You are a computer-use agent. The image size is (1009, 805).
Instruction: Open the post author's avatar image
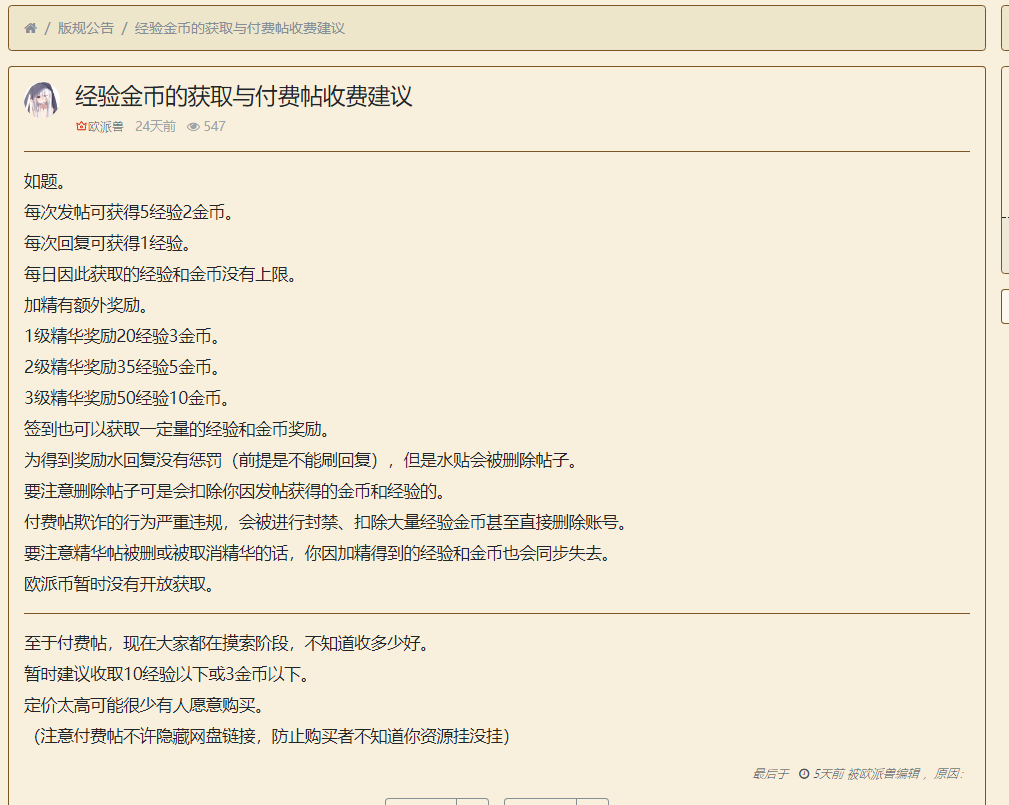click(42, 100)
